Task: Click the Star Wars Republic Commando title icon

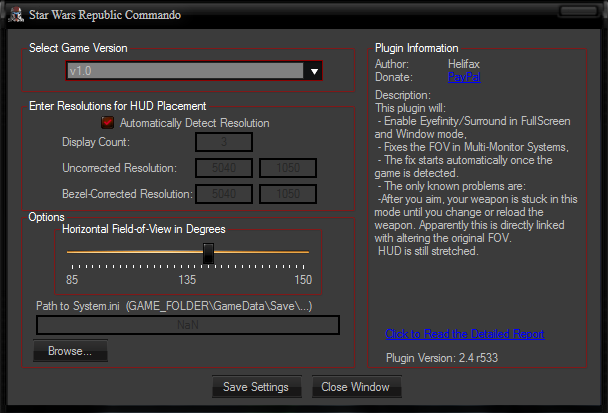Action: point(16,15)
